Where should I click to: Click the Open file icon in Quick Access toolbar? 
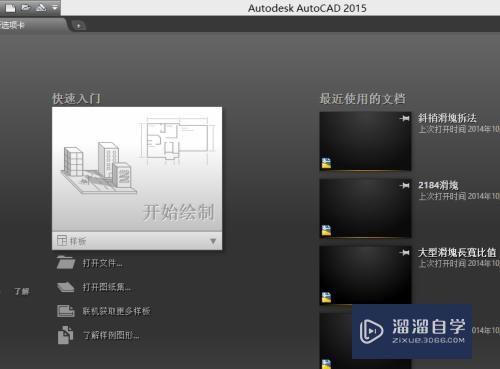pyautogui.click(x=26, y=7)
